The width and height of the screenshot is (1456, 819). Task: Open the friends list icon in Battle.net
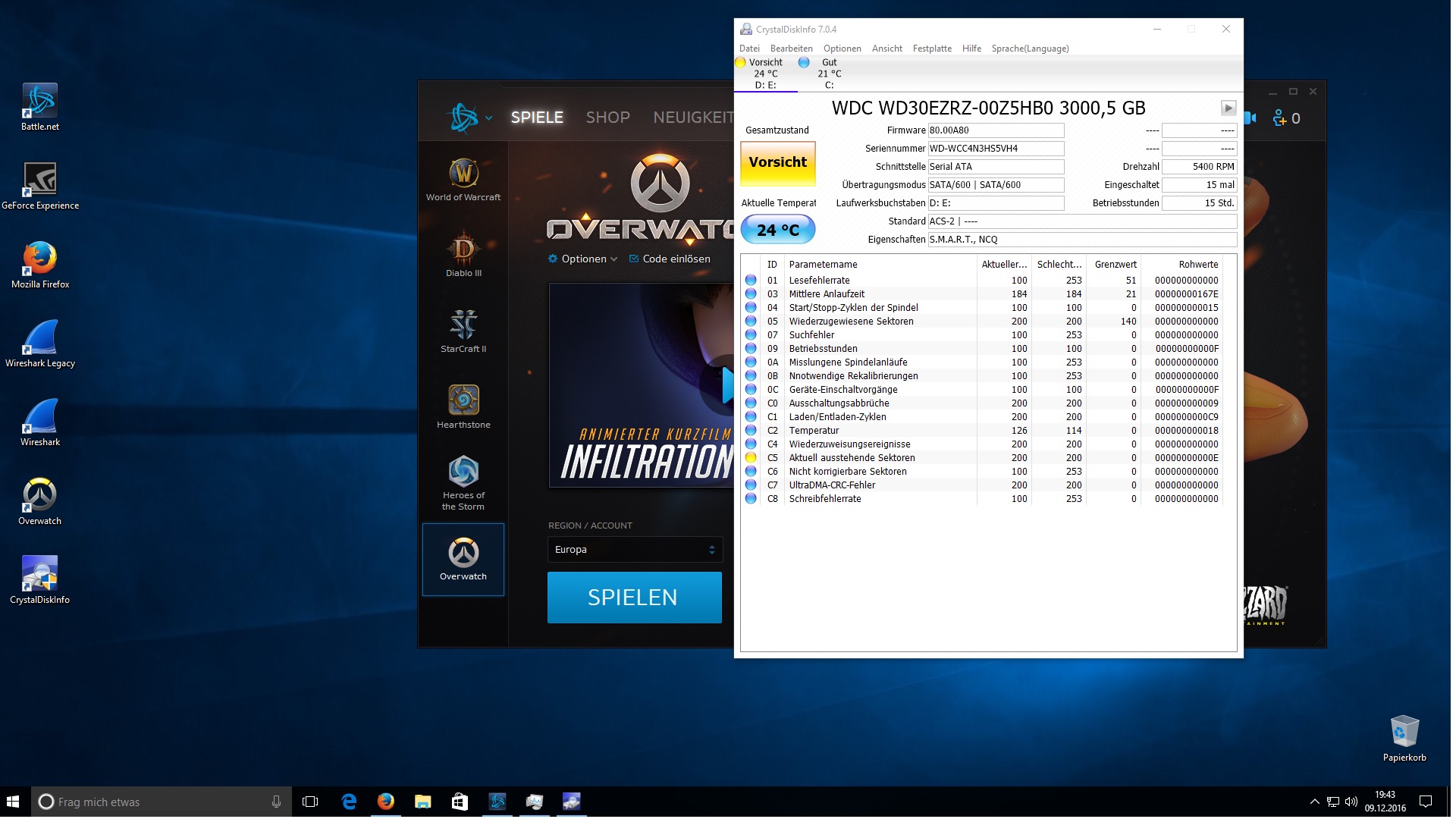click(1287, 118)
